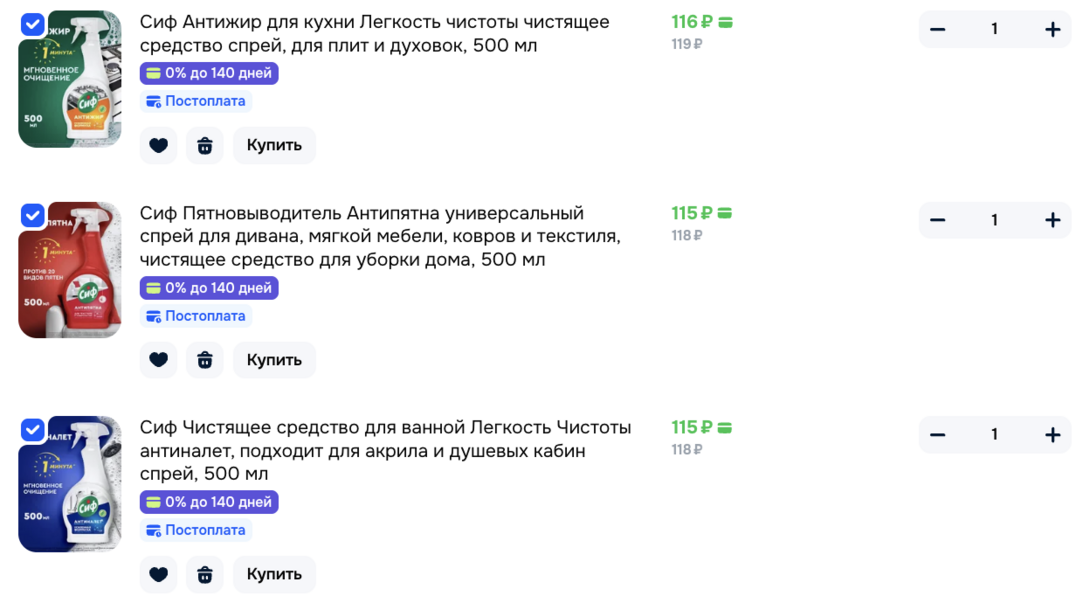
Task: Trash the Сиф bathroom cleaner item
Action: tap(204, 574)
